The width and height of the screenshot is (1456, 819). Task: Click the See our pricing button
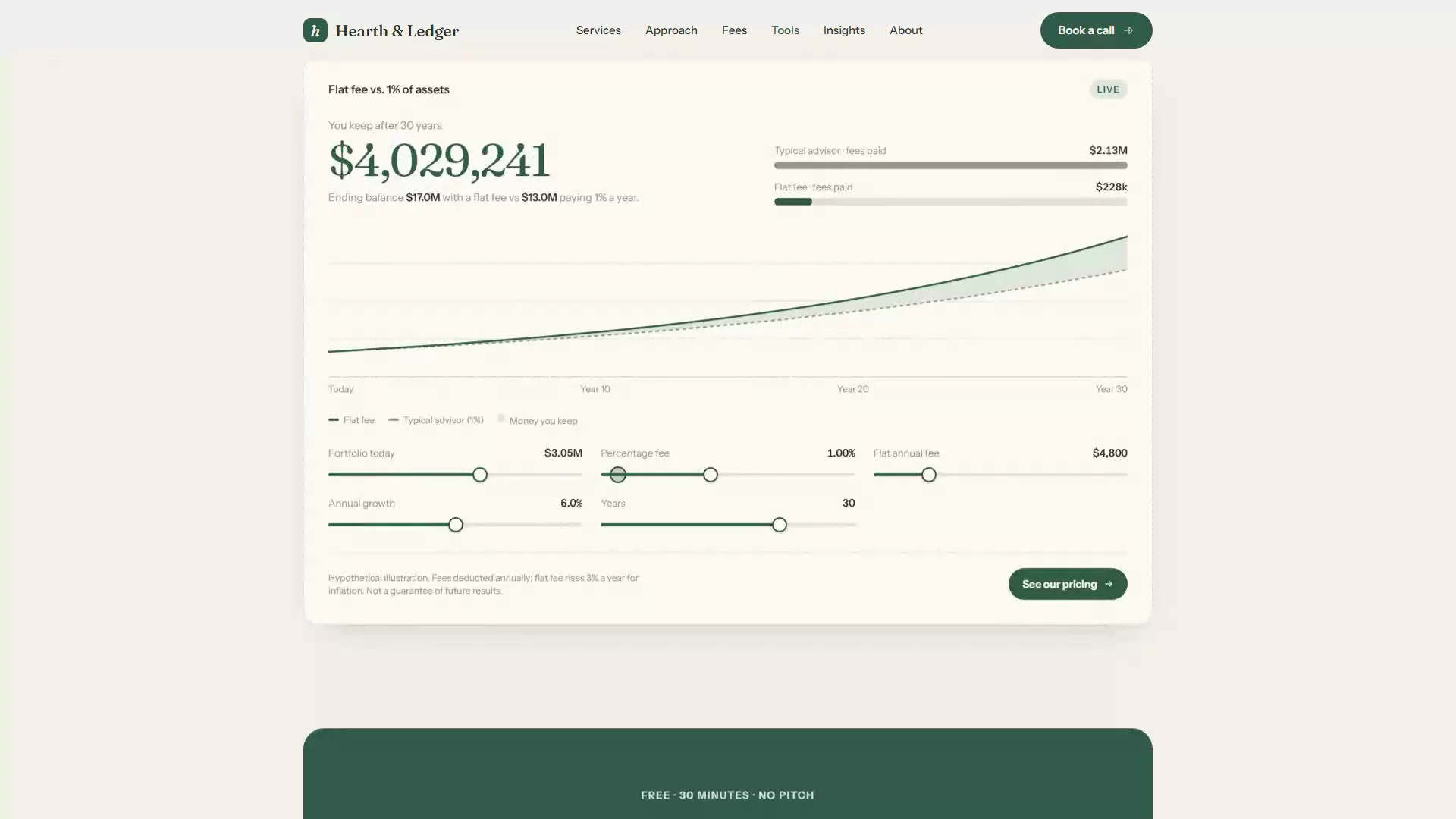(1067, 584)
